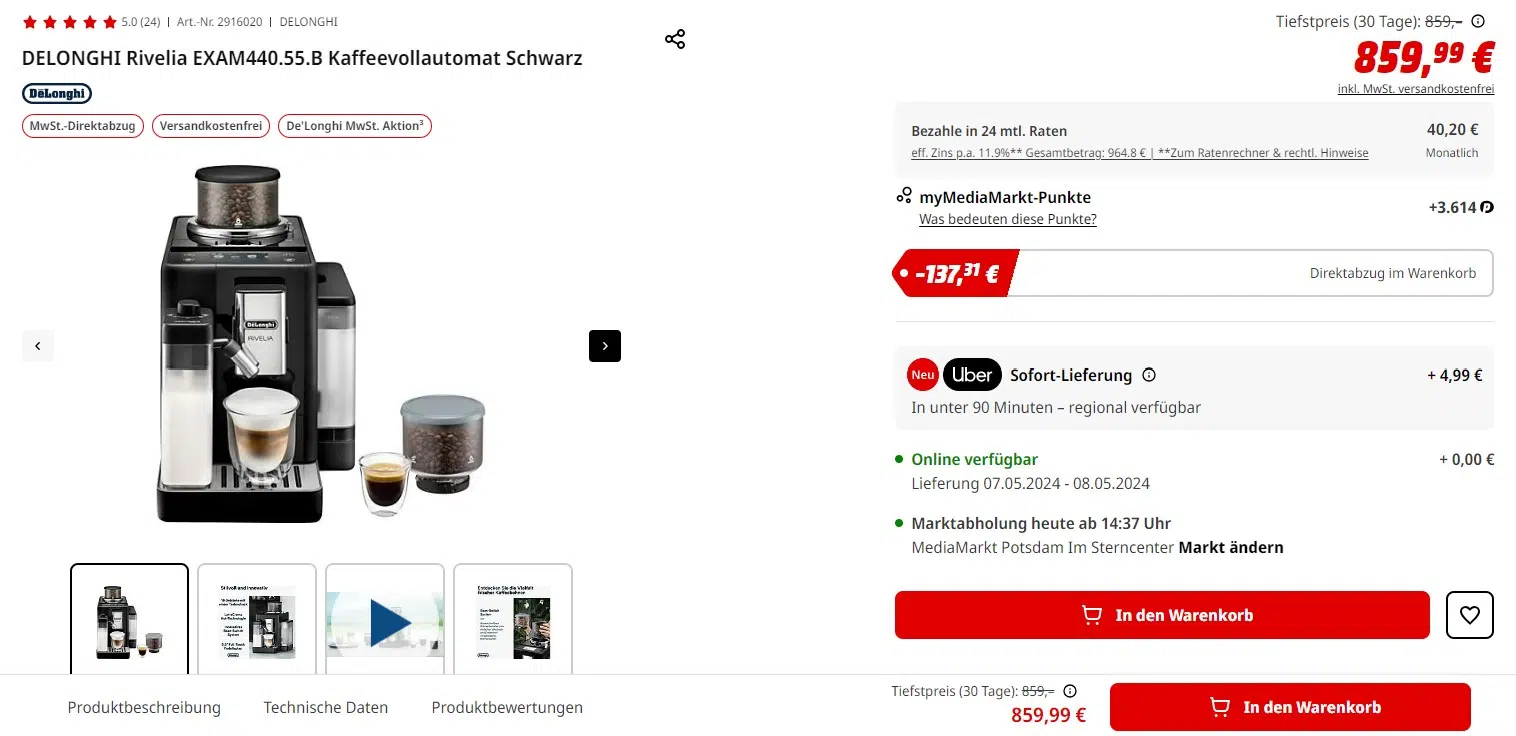Open the Produktbewertungen tab
The image size is (1516, 736).
tap(507, 707)
